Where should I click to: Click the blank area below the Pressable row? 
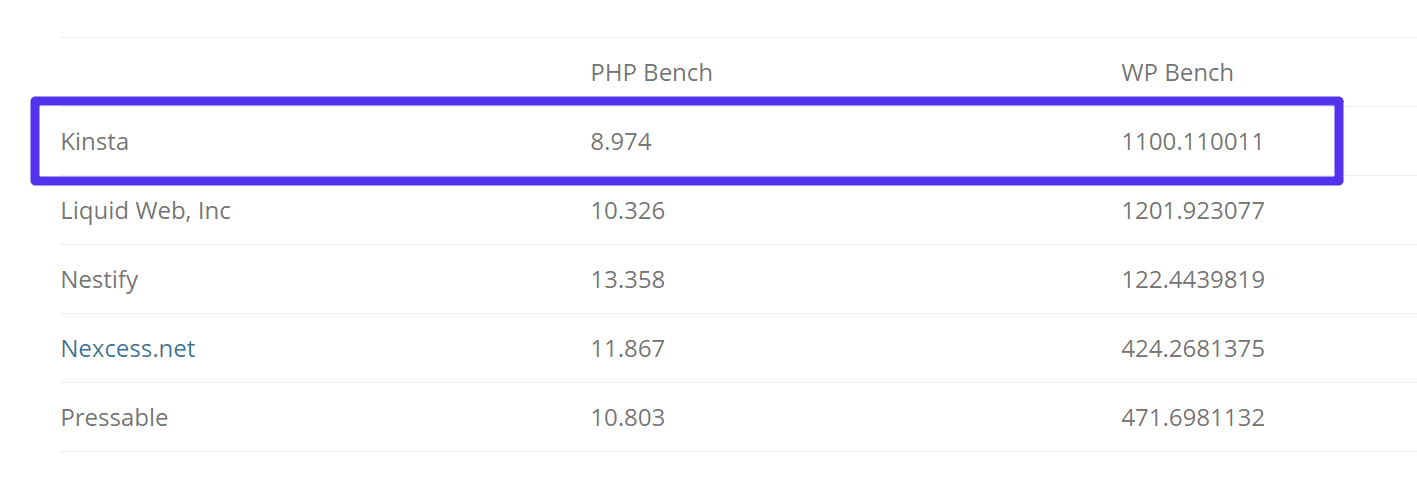tap(700, 468)
